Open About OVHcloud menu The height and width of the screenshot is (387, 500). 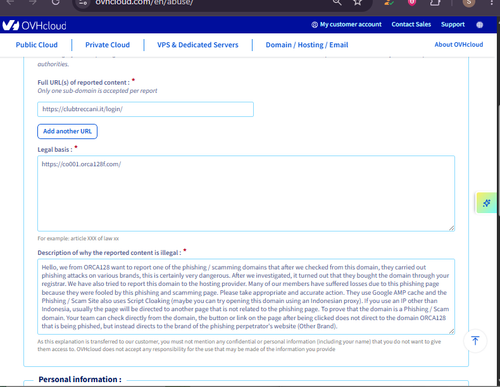tap(459, 44)
